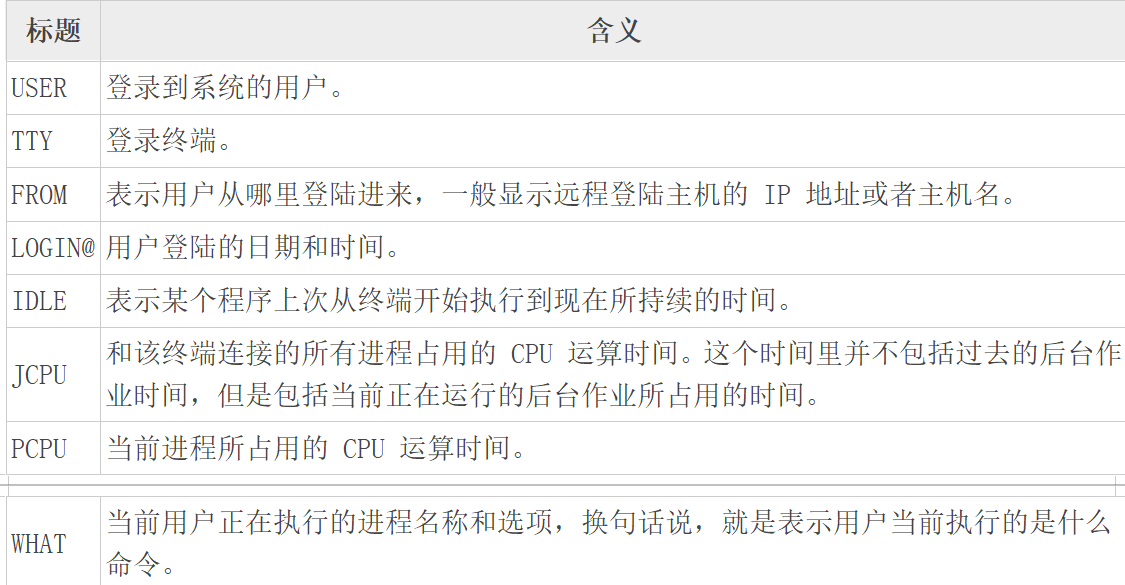The image size is (1125, 585).
Task: Click the text 用户登陆的日期和时间。
Action: click(254, 248)
